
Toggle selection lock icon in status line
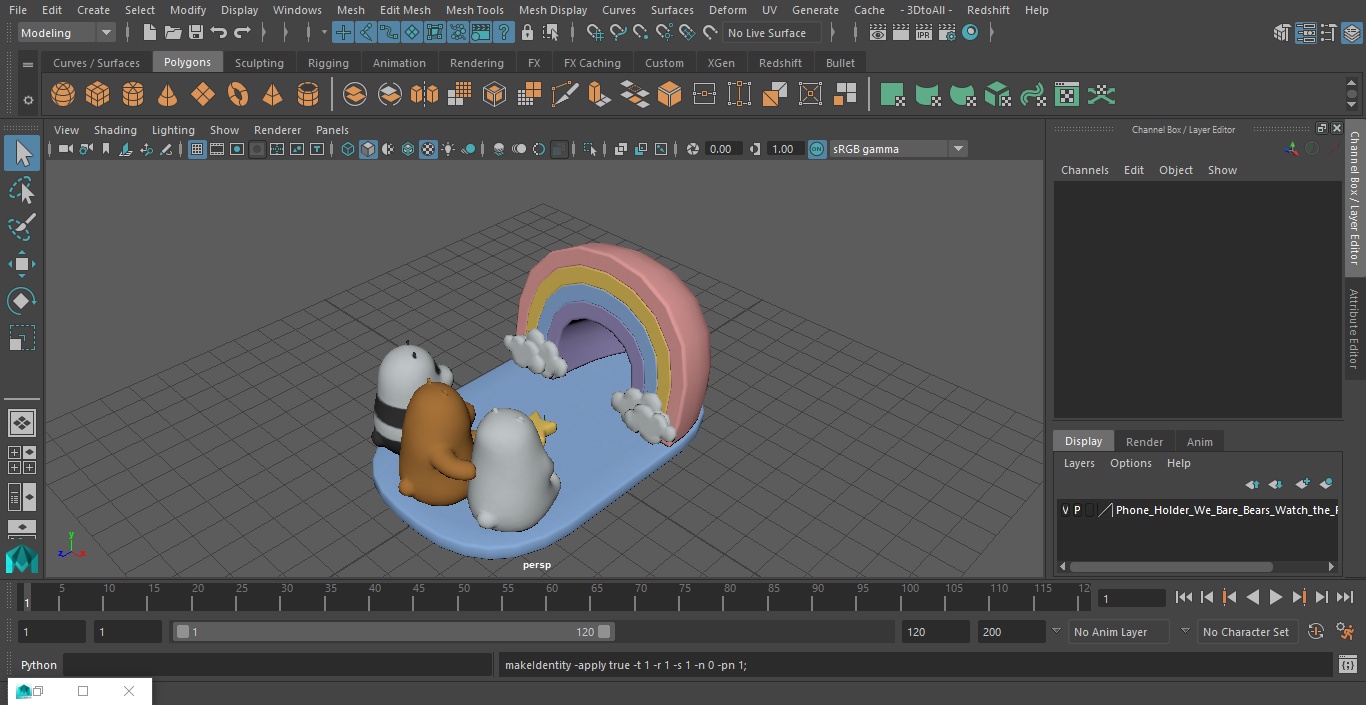tap(527, 33)
